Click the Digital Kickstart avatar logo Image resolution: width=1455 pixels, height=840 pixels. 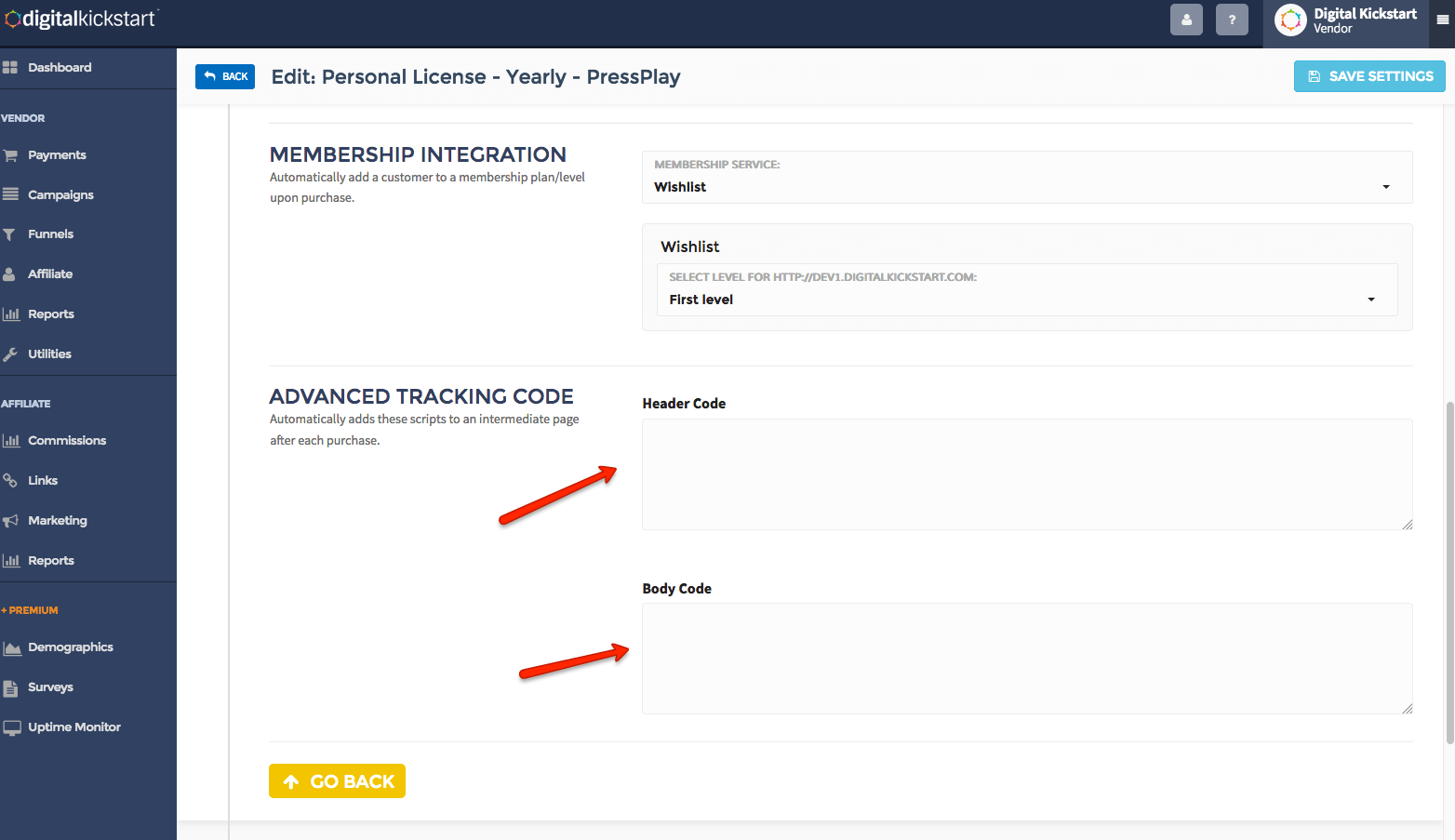tap(1290, 20)
